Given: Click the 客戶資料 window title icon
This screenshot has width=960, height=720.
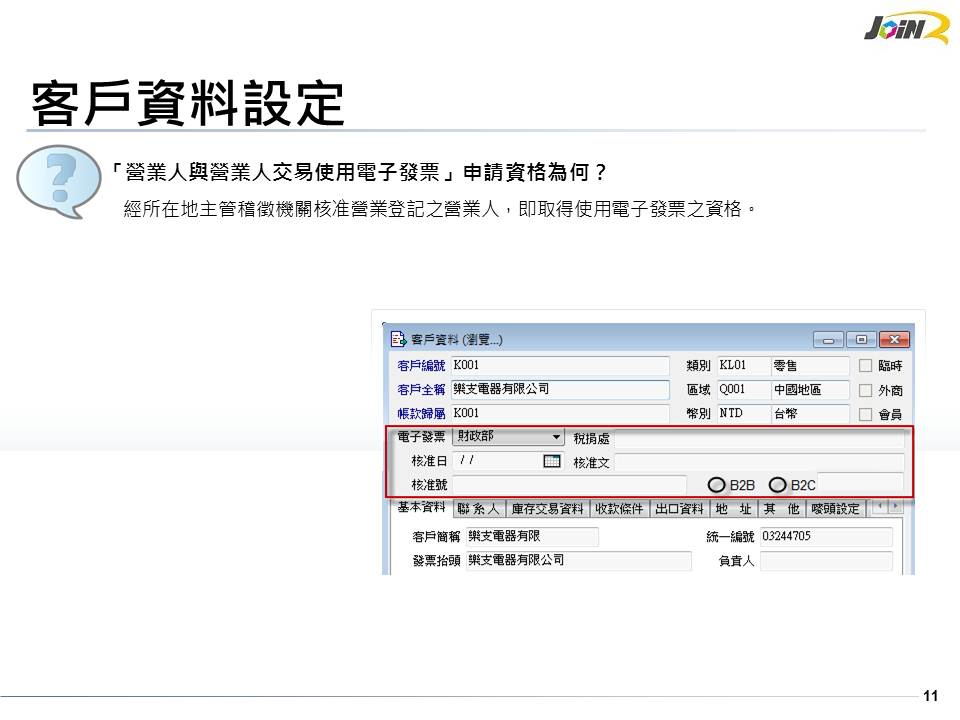Looking at the screenshot, I should coord(398,339).
